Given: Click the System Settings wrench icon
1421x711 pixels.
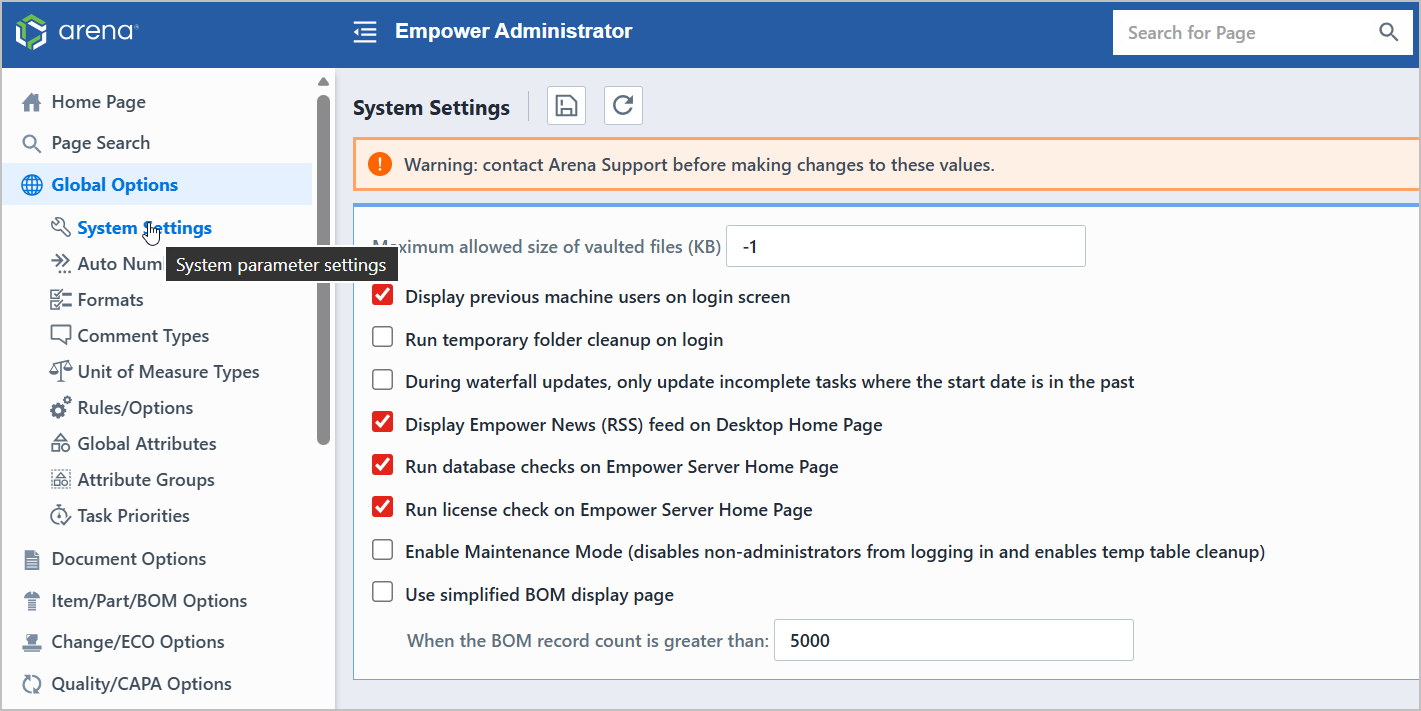Looking at the screenshot, I should pyautogui.click(x=60, y=227).
